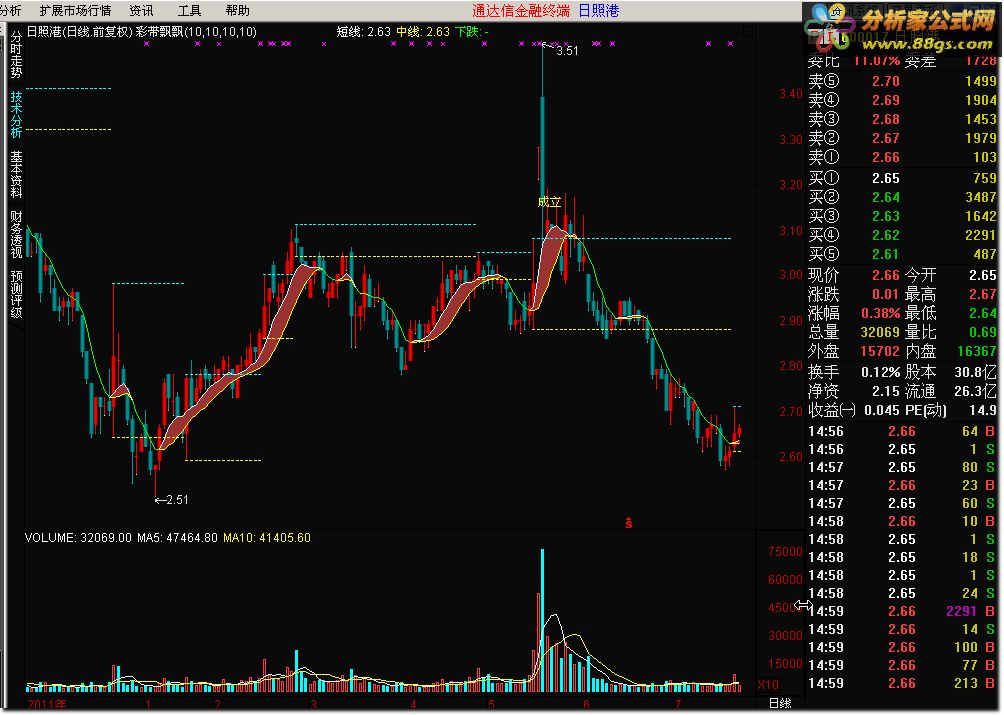Click the leftmost purple x marker above the chart
This screenshot has height=715, width=1004.
[x=147, y=44]
